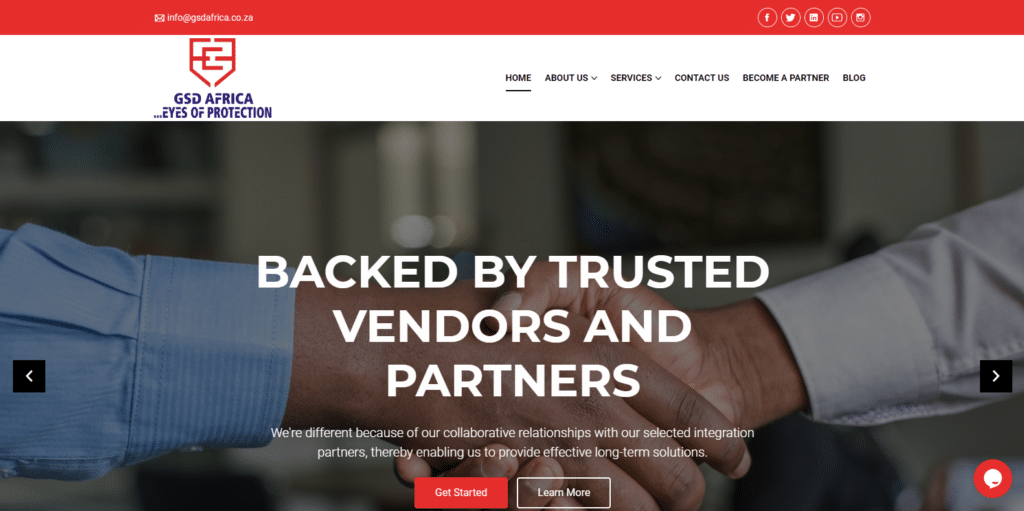Click the red Get Started button
The height and width of the screenshot is (511, 1024).
coord(461,493)
